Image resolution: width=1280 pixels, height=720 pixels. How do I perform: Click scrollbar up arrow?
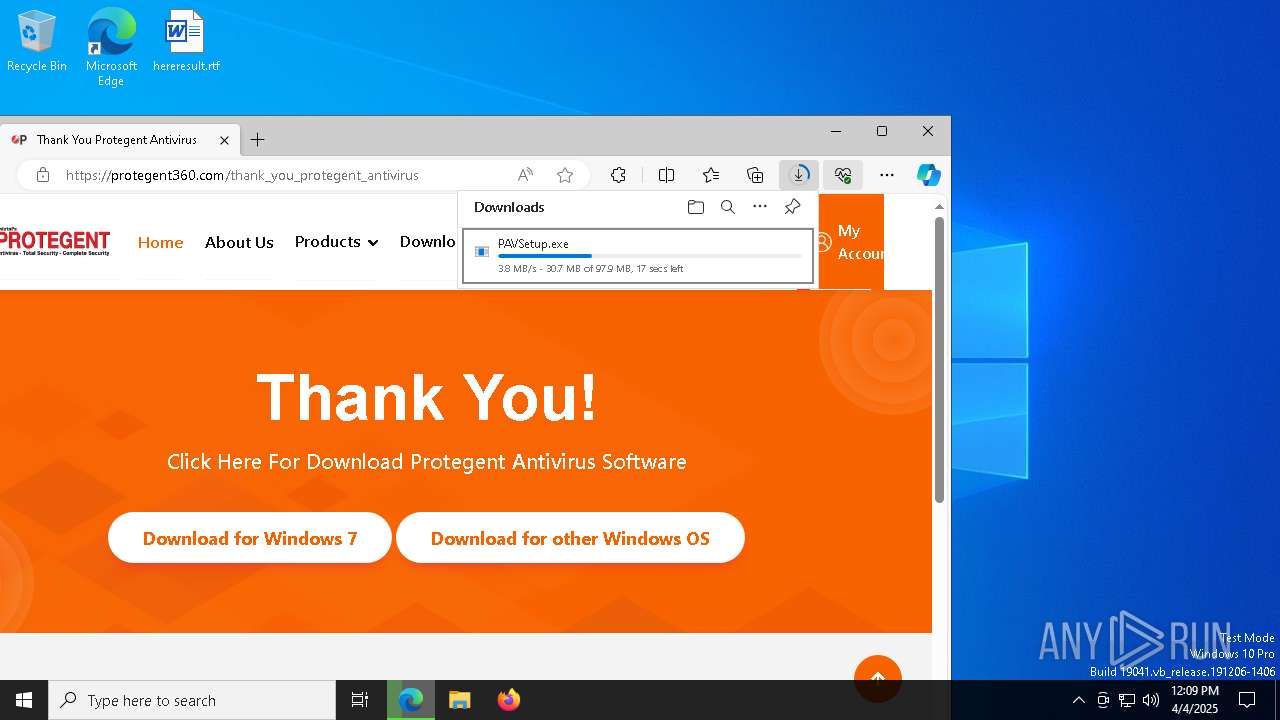[x=939, y=207]
